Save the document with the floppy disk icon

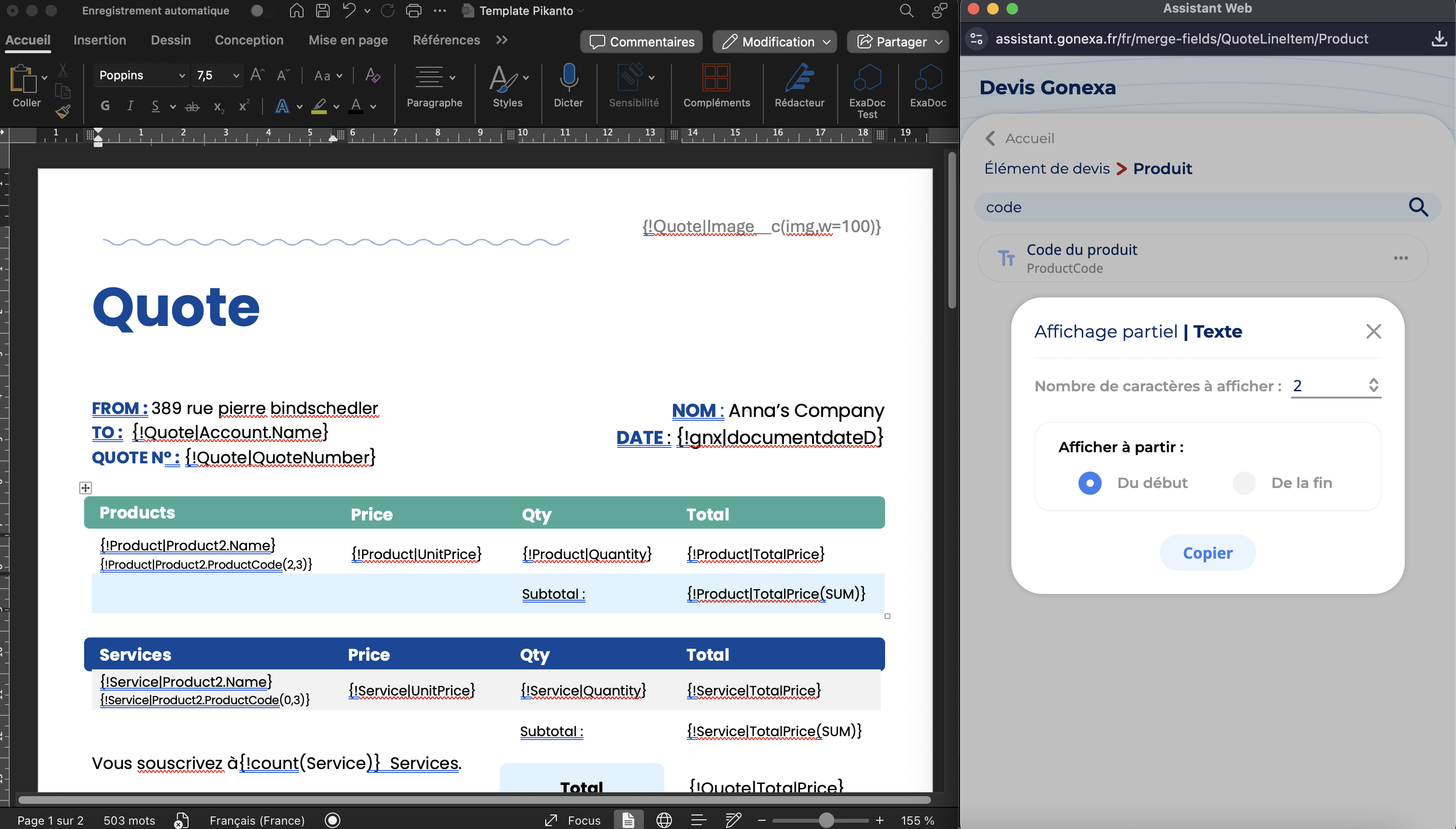coord(322,11)
